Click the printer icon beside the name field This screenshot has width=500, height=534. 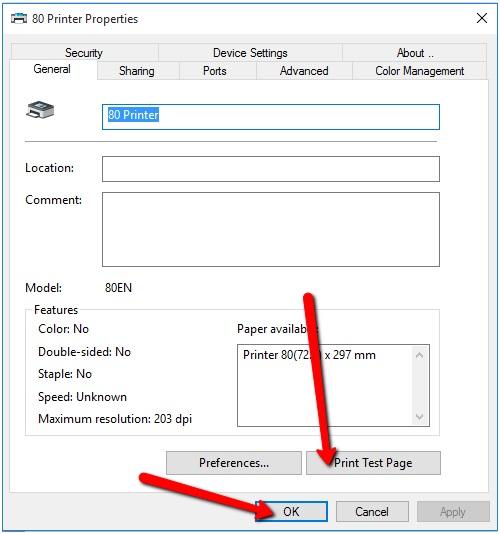click(40, 110)
